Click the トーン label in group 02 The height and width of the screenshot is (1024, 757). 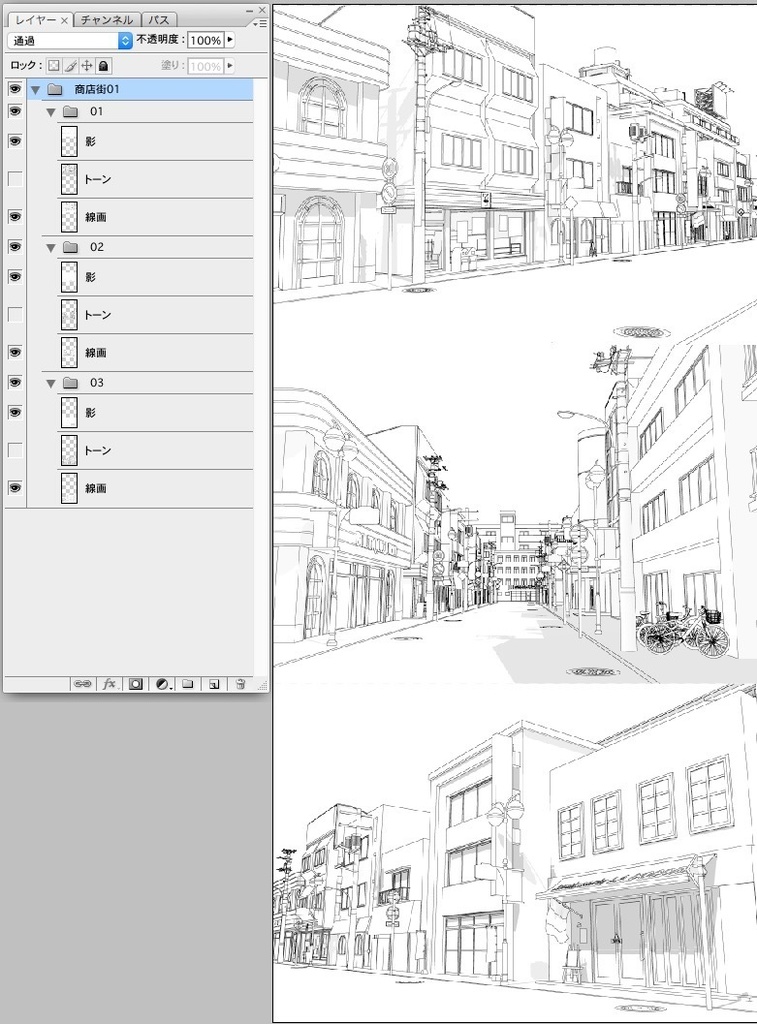[x=97, y=315]
